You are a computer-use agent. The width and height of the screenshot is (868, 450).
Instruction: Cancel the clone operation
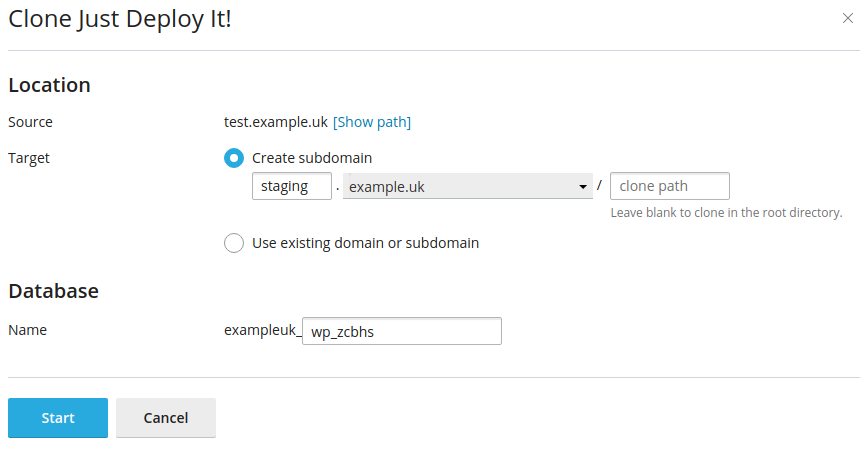tap(166, 418)
